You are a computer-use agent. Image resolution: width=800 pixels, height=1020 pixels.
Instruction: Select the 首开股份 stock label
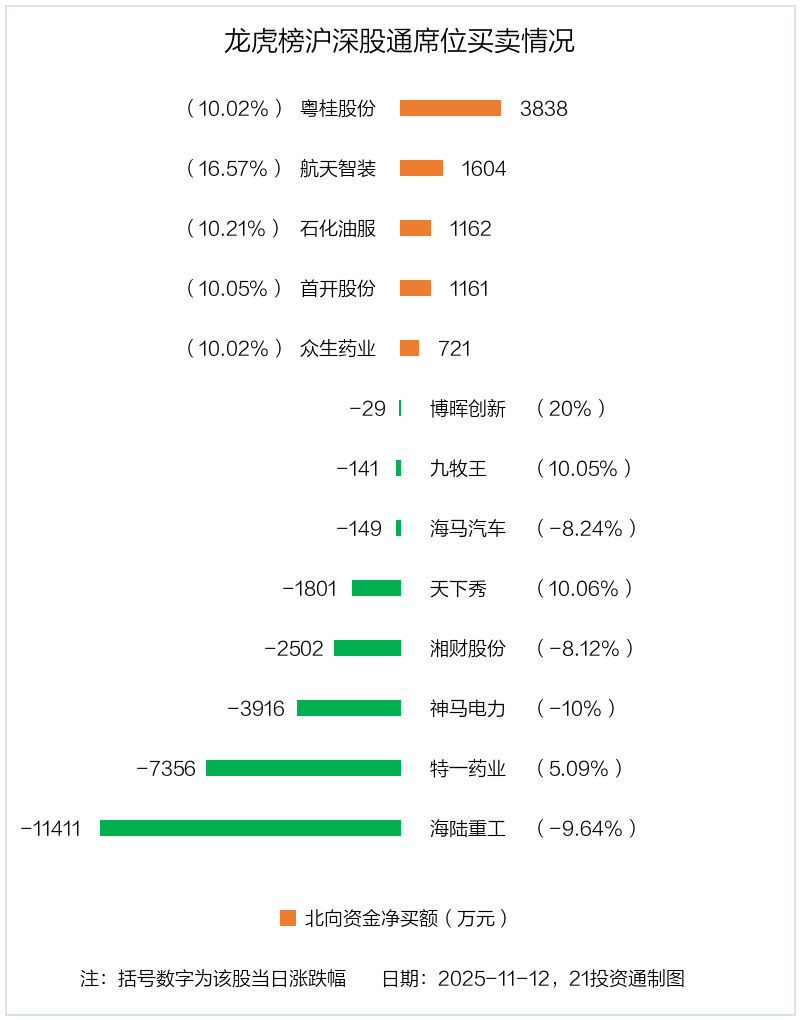click(x=338, y=288)
